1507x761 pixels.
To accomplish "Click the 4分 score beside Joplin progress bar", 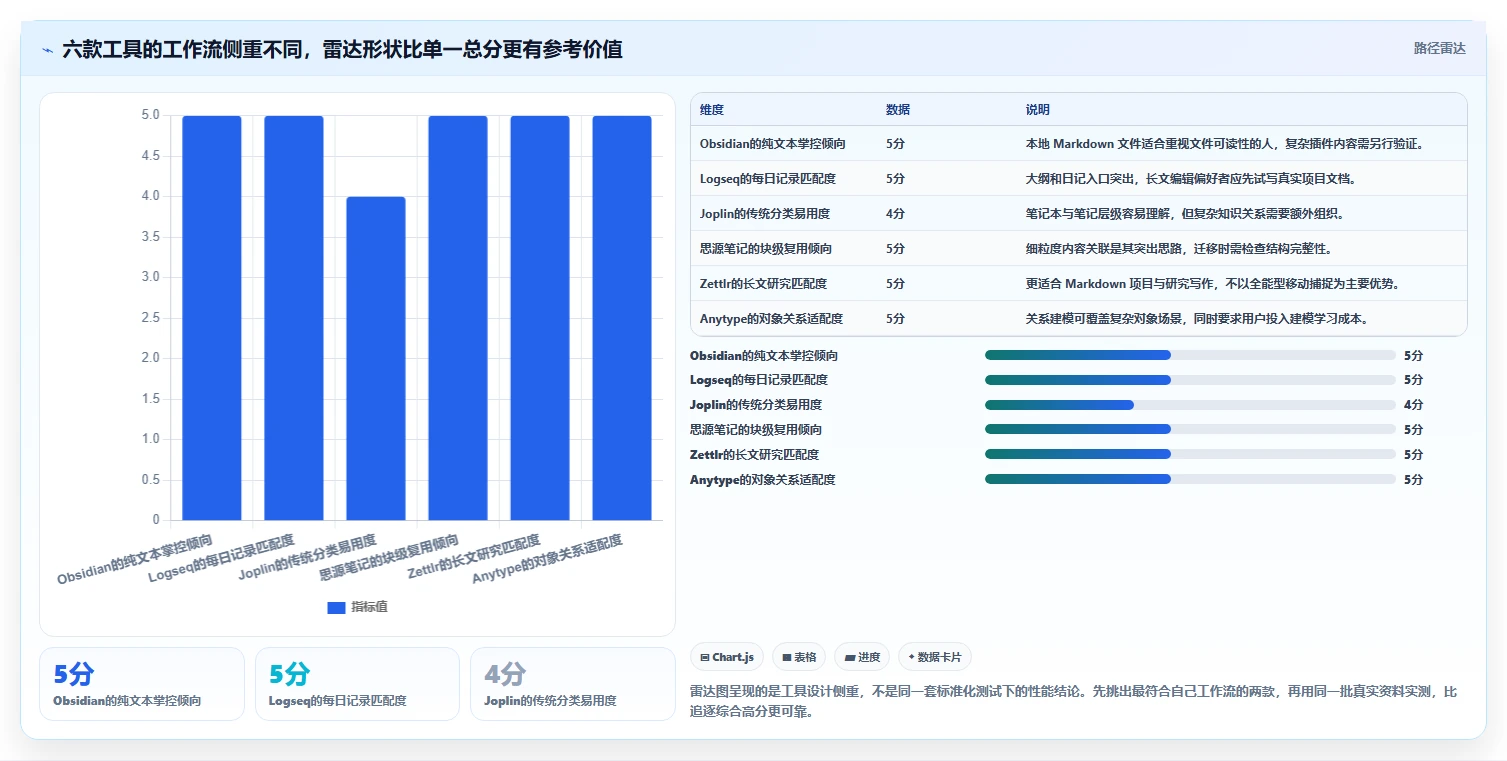I will click(1413, 405).
